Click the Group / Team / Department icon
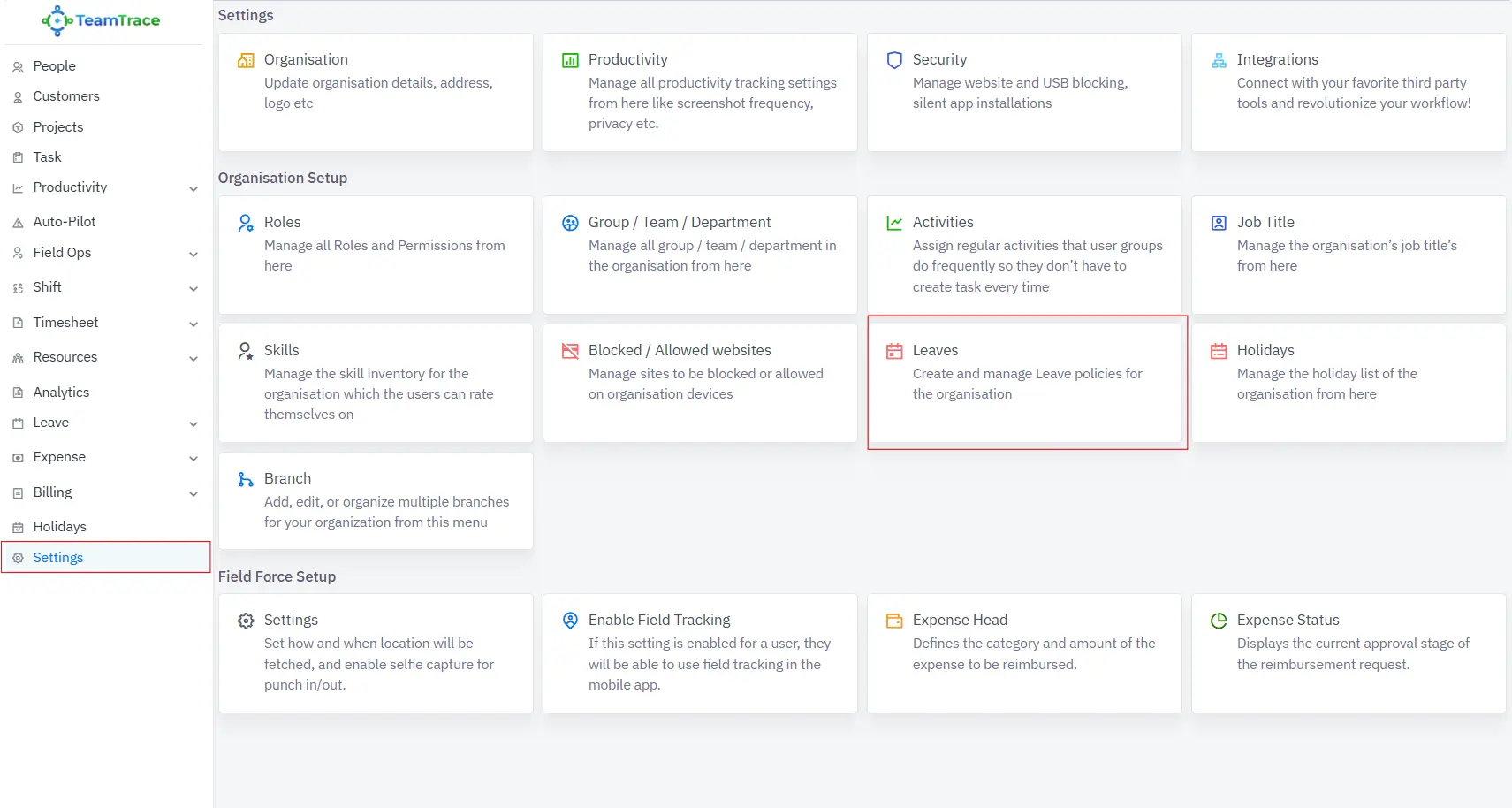1512x808 pixels. [570, 223]
